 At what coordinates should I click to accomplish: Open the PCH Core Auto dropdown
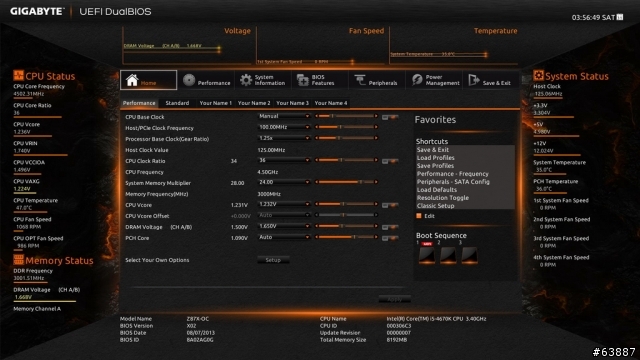click(284, 237)
